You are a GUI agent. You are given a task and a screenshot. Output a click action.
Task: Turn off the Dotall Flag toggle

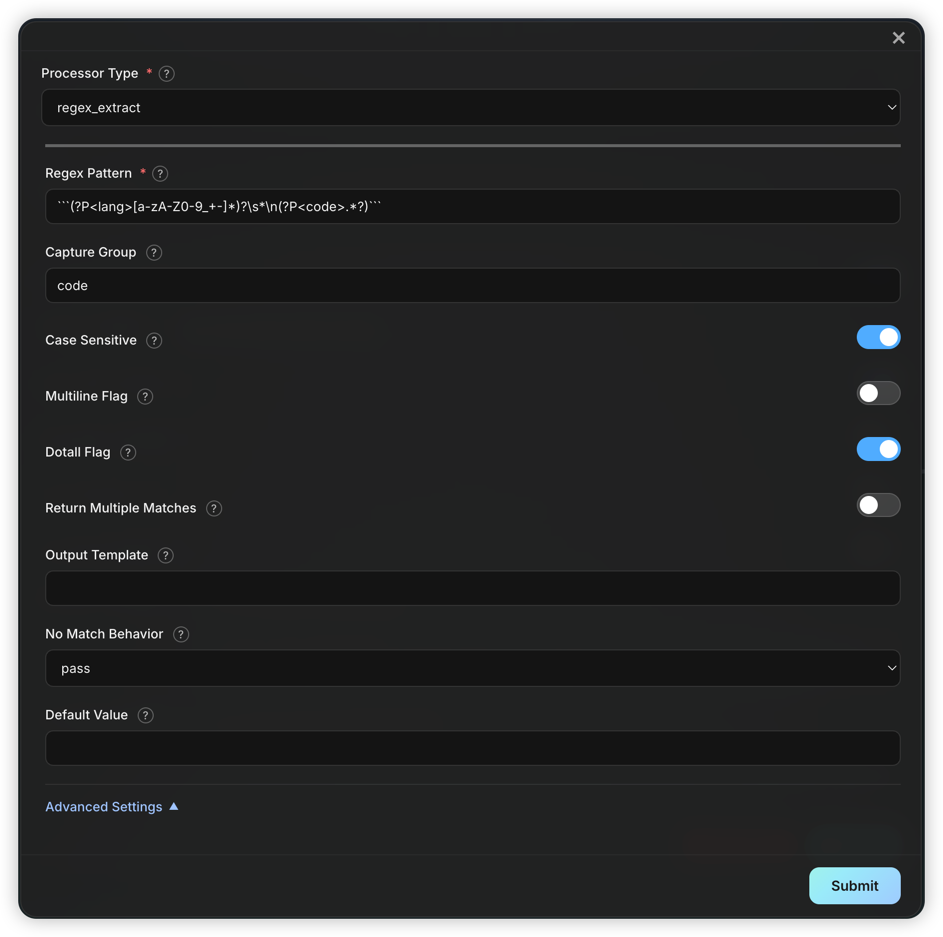point(878,449)
